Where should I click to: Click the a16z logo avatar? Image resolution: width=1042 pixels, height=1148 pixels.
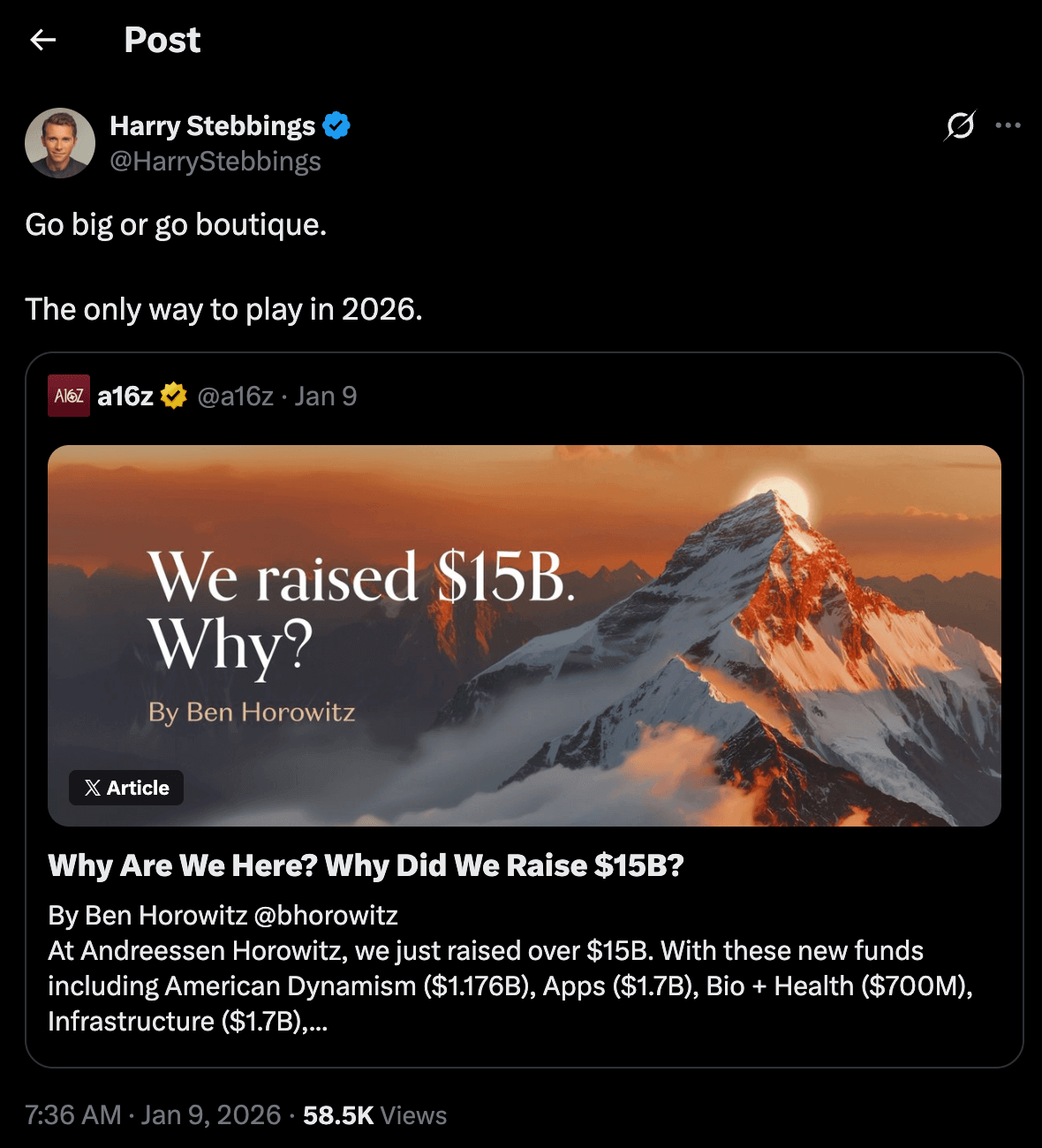(x=69, y=396)
